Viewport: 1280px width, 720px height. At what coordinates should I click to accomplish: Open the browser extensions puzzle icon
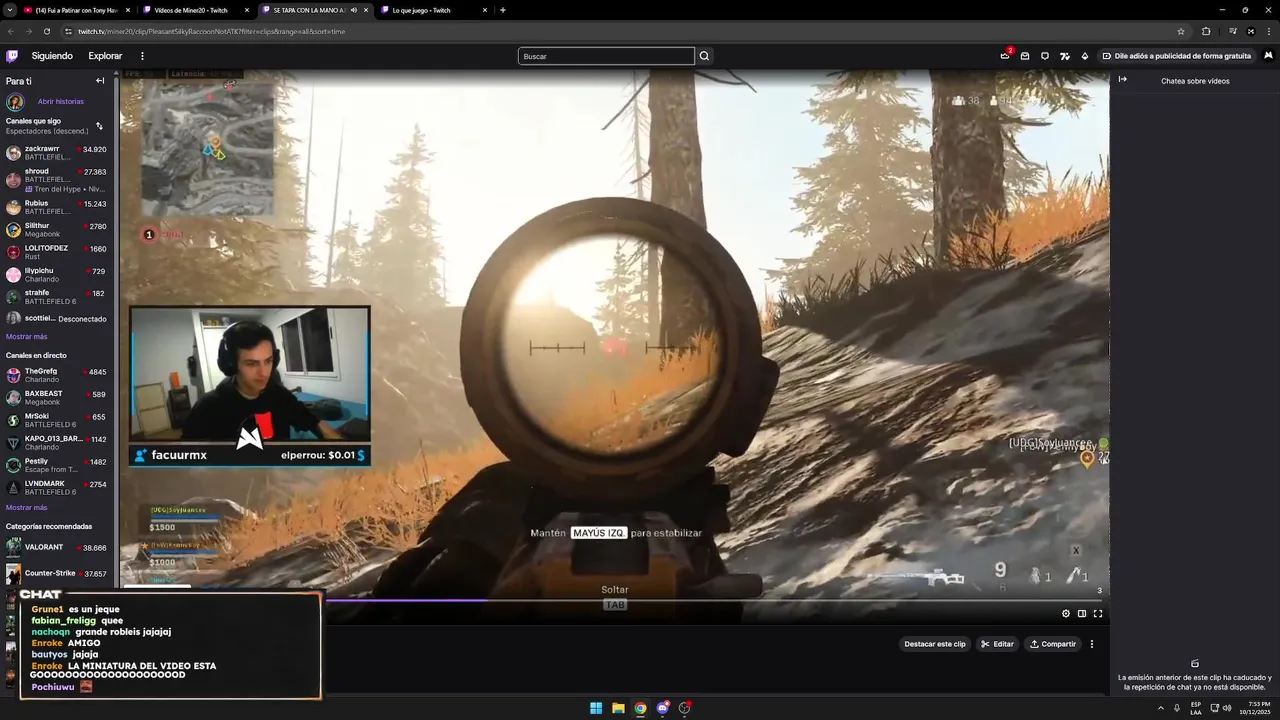1206,31
